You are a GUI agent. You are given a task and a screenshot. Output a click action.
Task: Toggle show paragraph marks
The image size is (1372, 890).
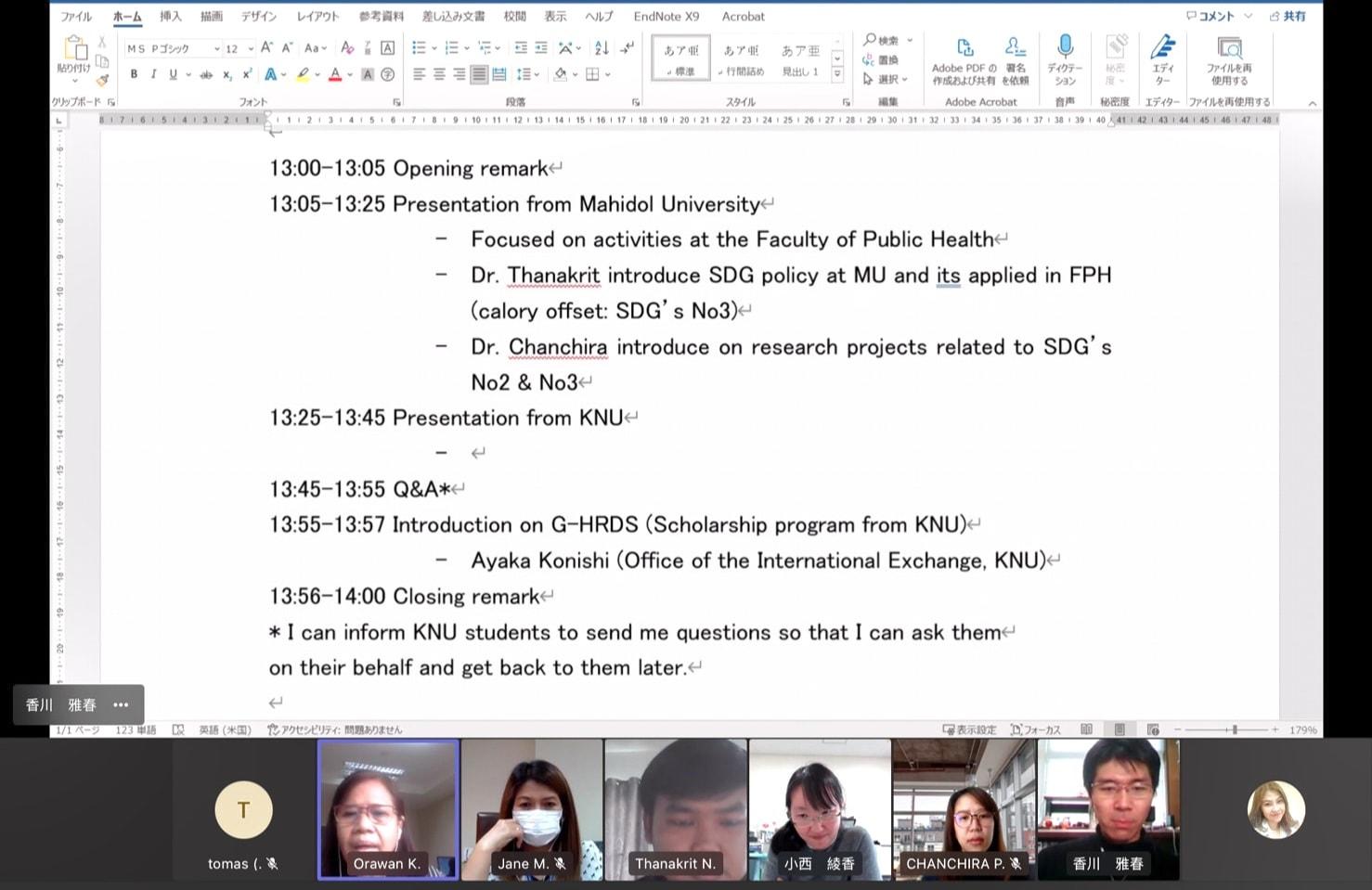coord(628,47)
